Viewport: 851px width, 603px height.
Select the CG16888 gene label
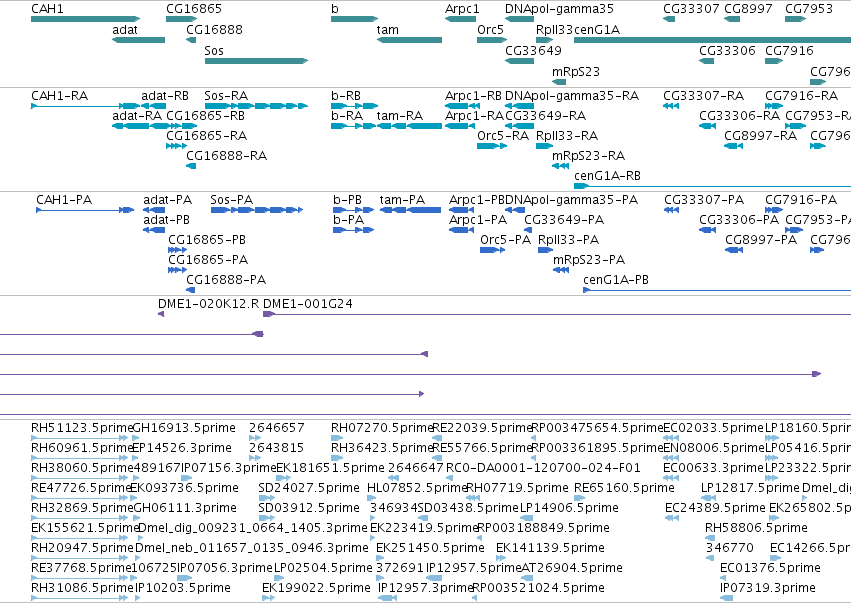[x=214, y=29]
